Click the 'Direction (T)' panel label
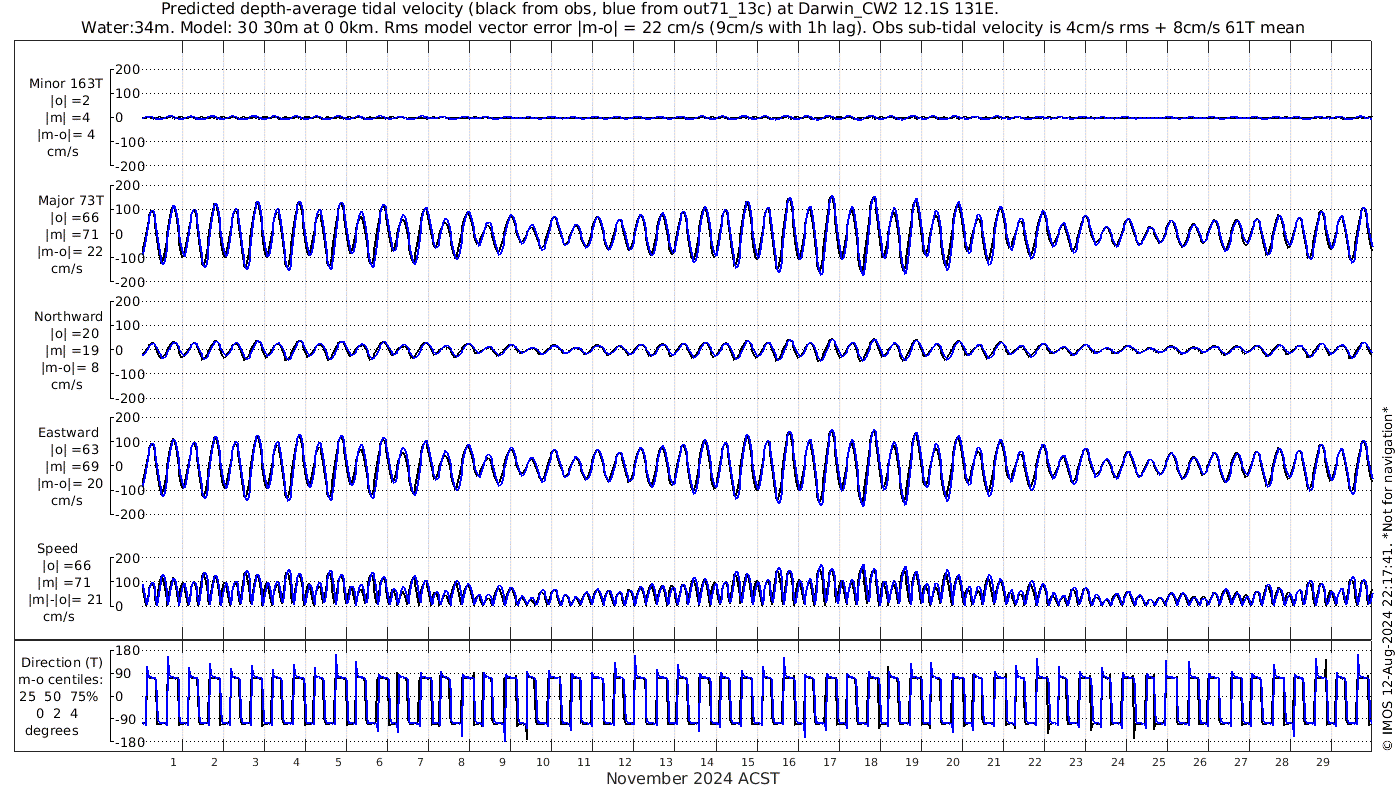The width and height of the screenshot is (1400, 800). (x=62, y=662)
